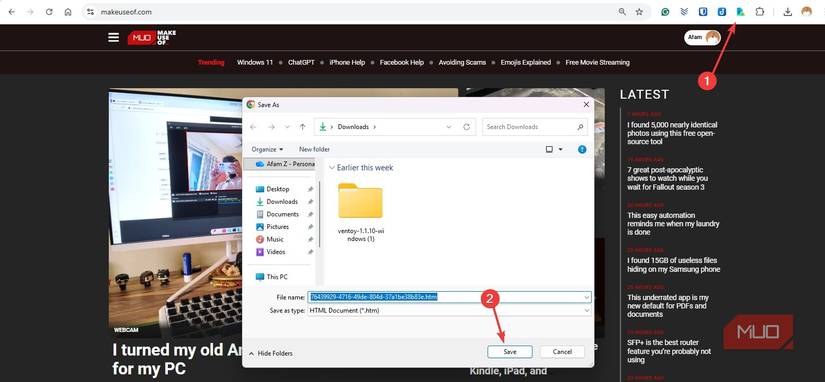The width and height of the screenshot is (825, 382).
Task: Navigate back in Save As dialog
Action: pos(254,127)
